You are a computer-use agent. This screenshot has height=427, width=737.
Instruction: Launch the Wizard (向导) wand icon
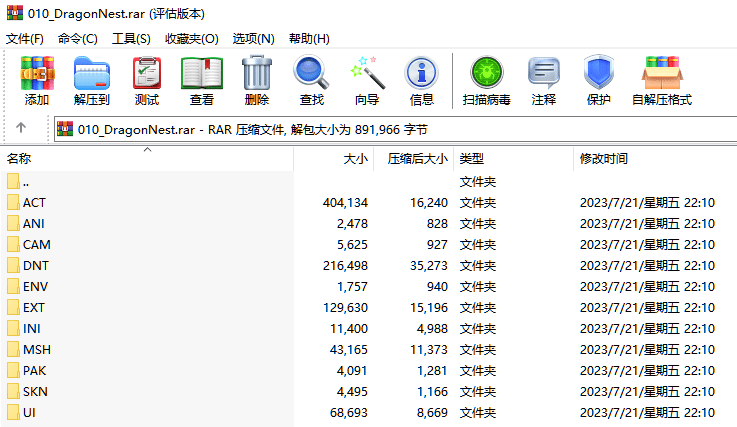(367, 73)
